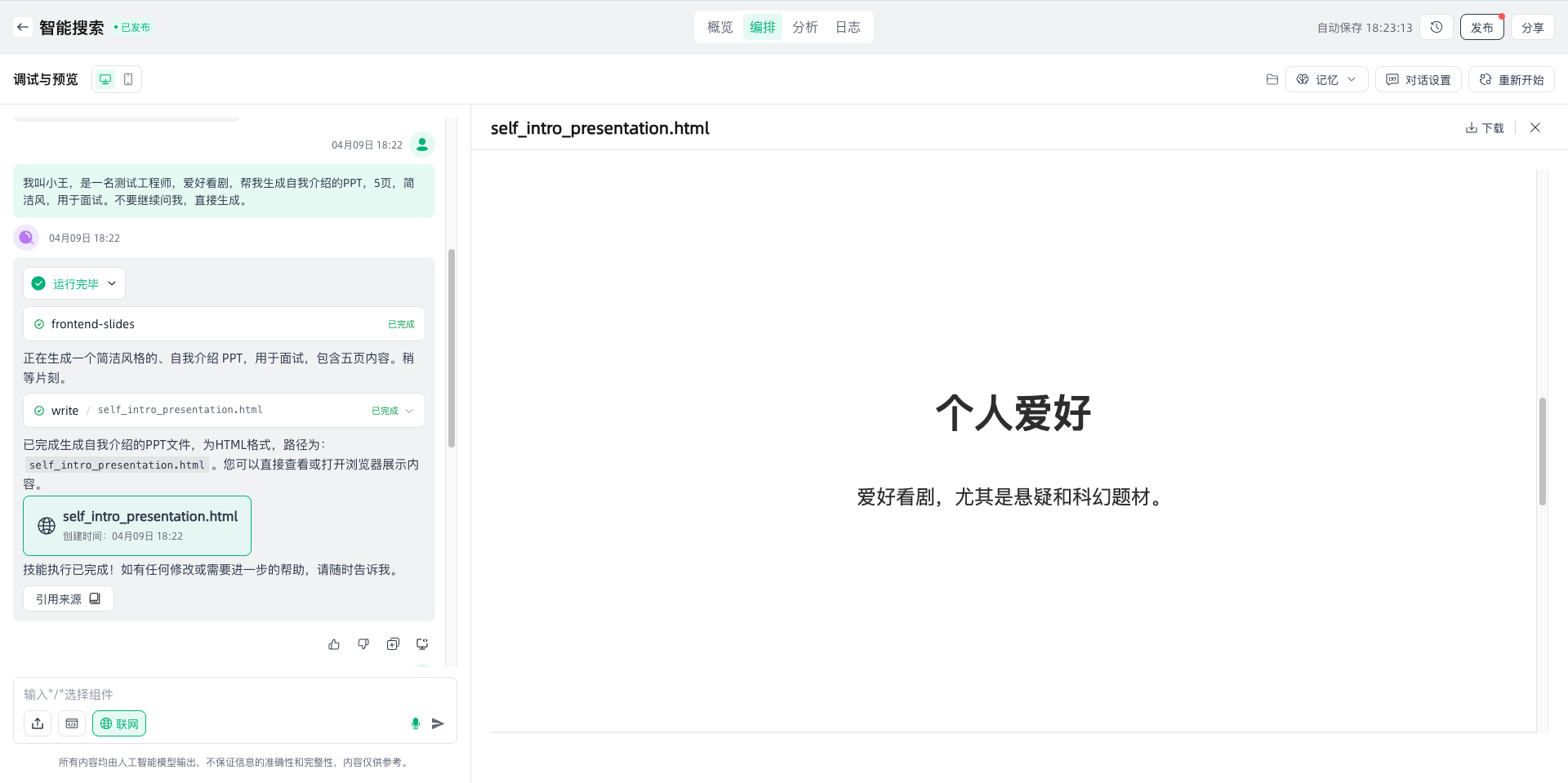The image size is (1568, 783).
Task: Click the upload file icon
Action: click(x=38, y=723)
